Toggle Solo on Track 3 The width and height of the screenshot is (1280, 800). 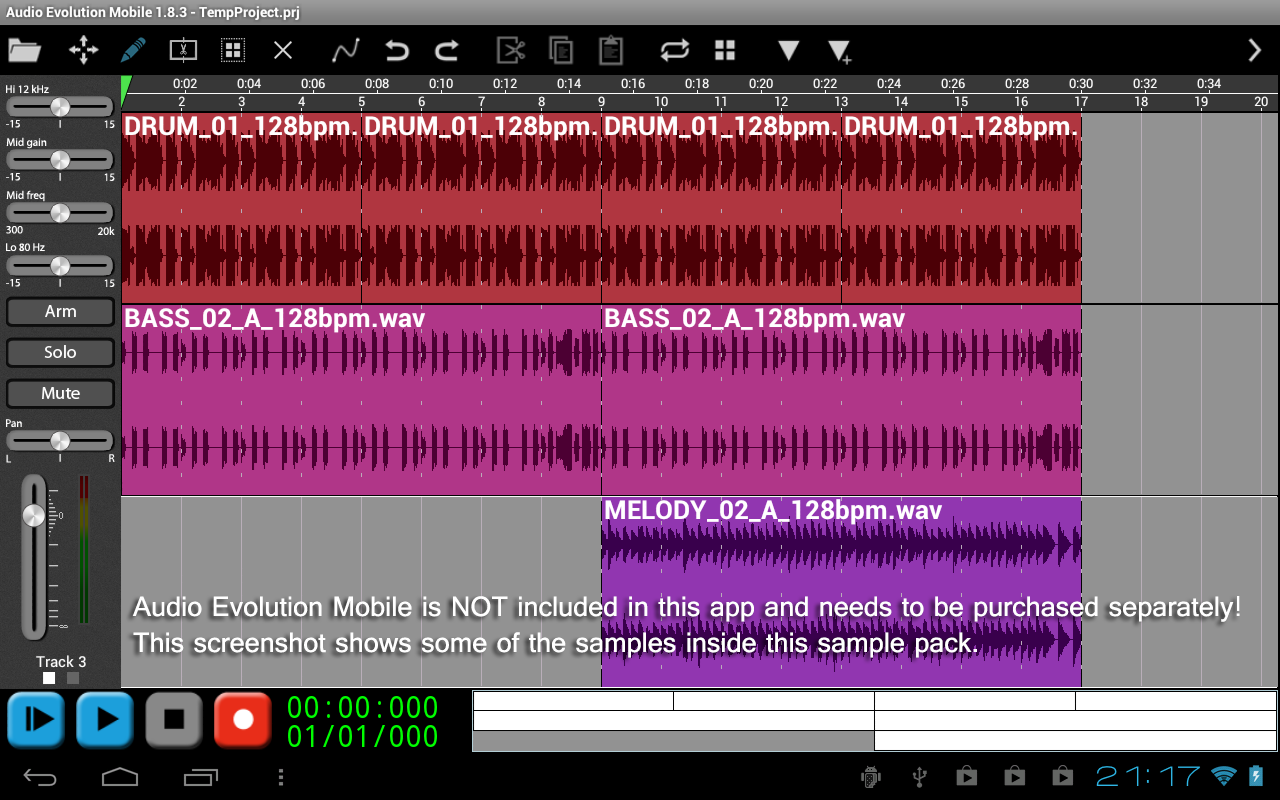60,352
